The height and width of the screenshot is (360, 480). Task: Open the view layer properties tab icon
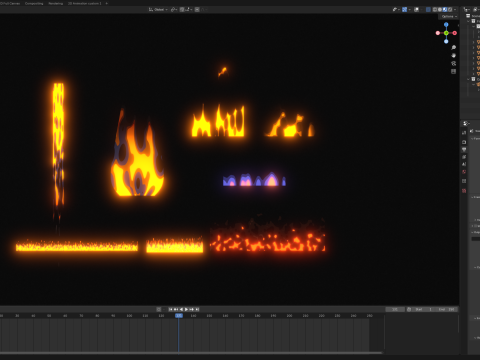coord(464,157)
